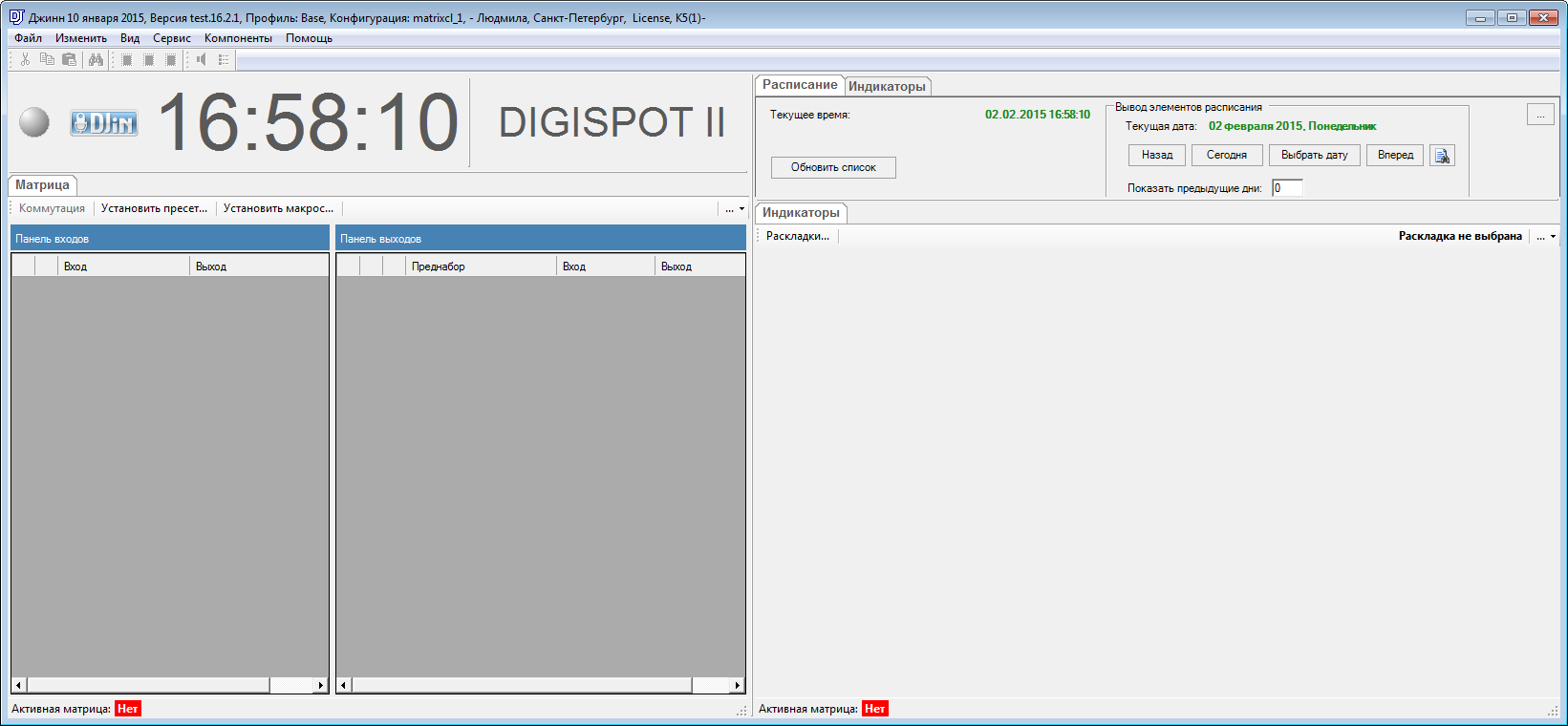Jump to today with Сегодня button

[1227, 155]
